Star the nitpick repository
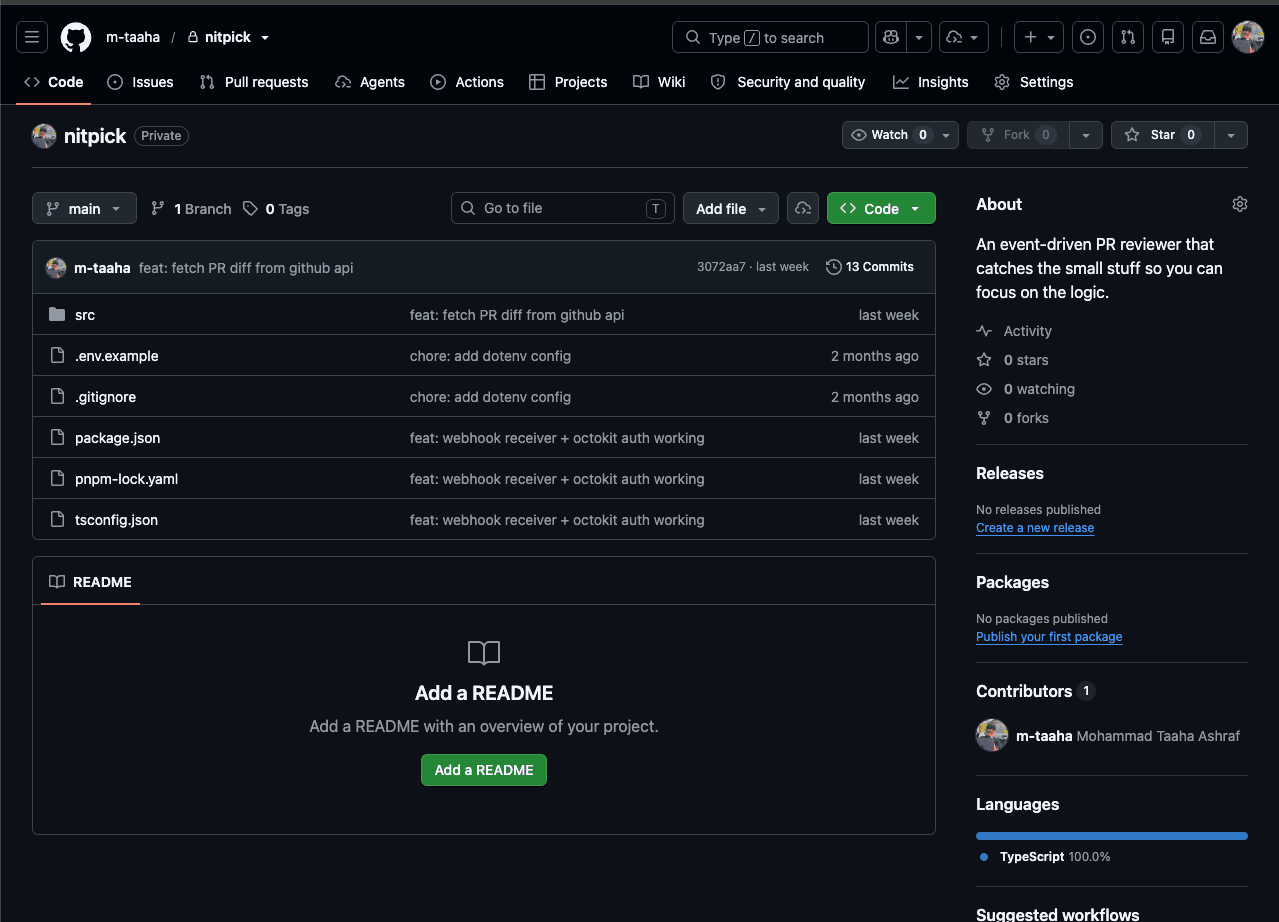This screenshot has width=1279, height=922. [1162, 135]
